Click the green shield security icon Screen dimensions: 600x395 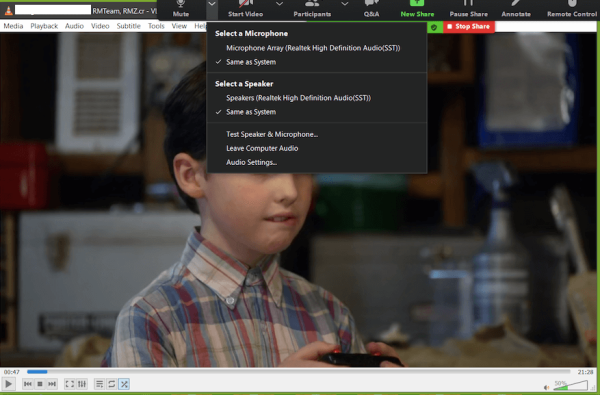point(434,27)
